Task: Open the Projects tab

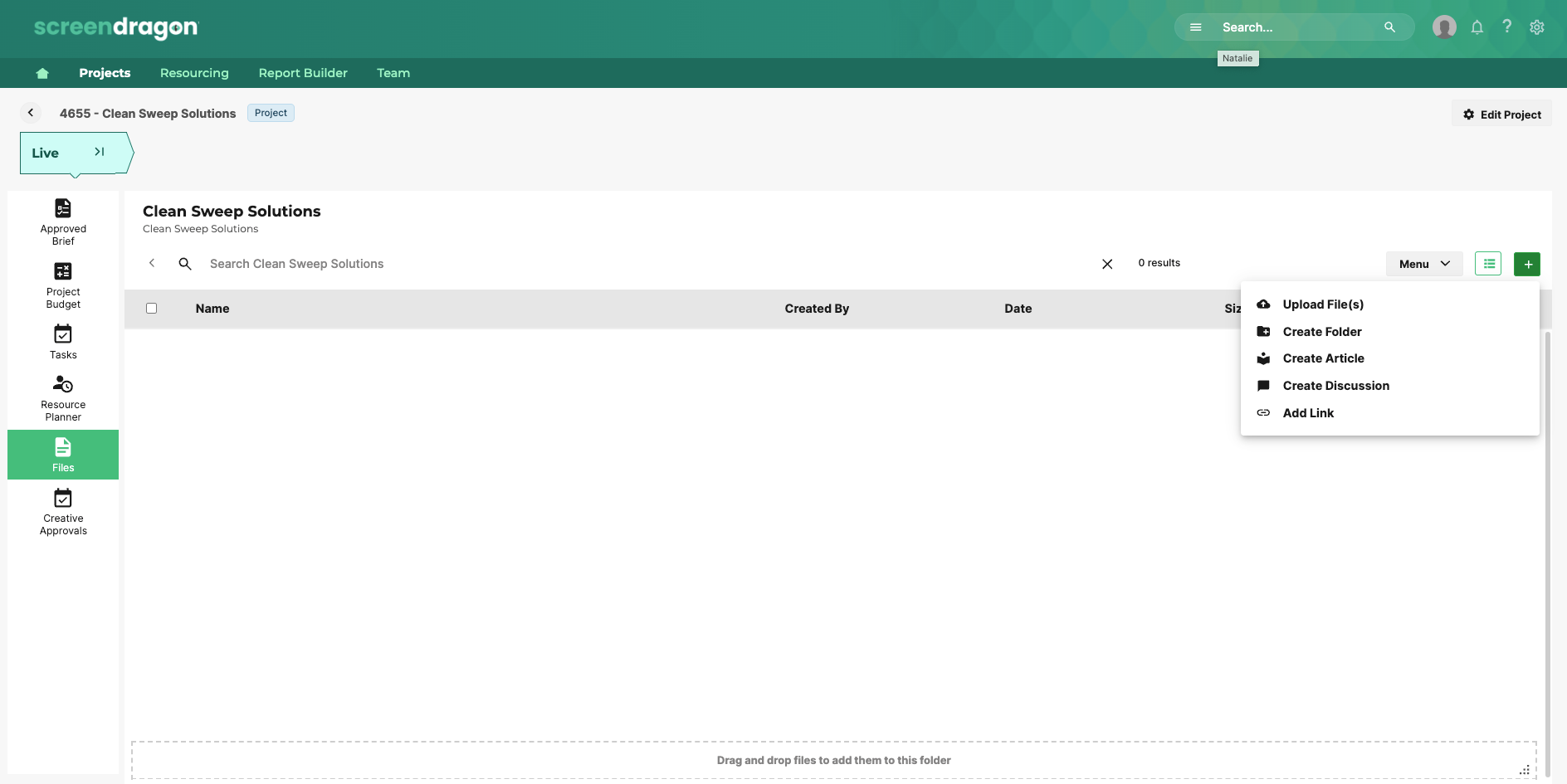Action: (105, 73)
